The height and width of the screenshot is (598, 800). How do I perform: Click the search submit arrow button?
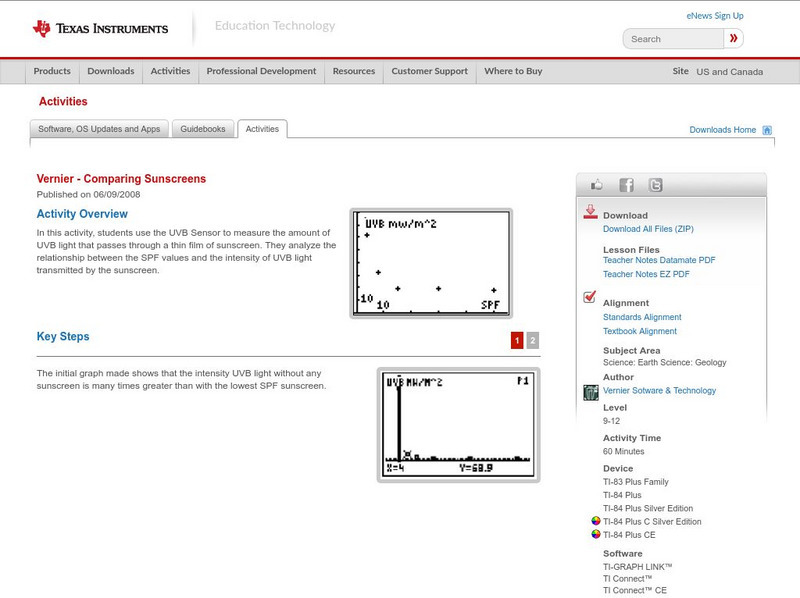(734, 38)
